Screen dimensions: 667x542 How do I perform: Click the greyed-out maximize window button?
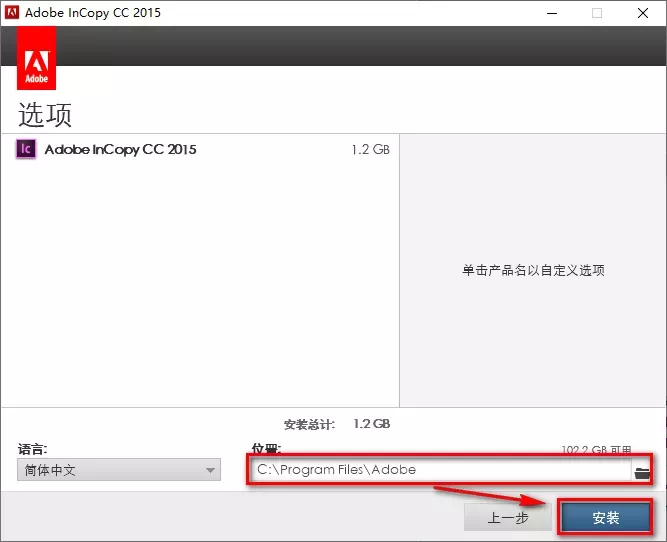[597, 13]
